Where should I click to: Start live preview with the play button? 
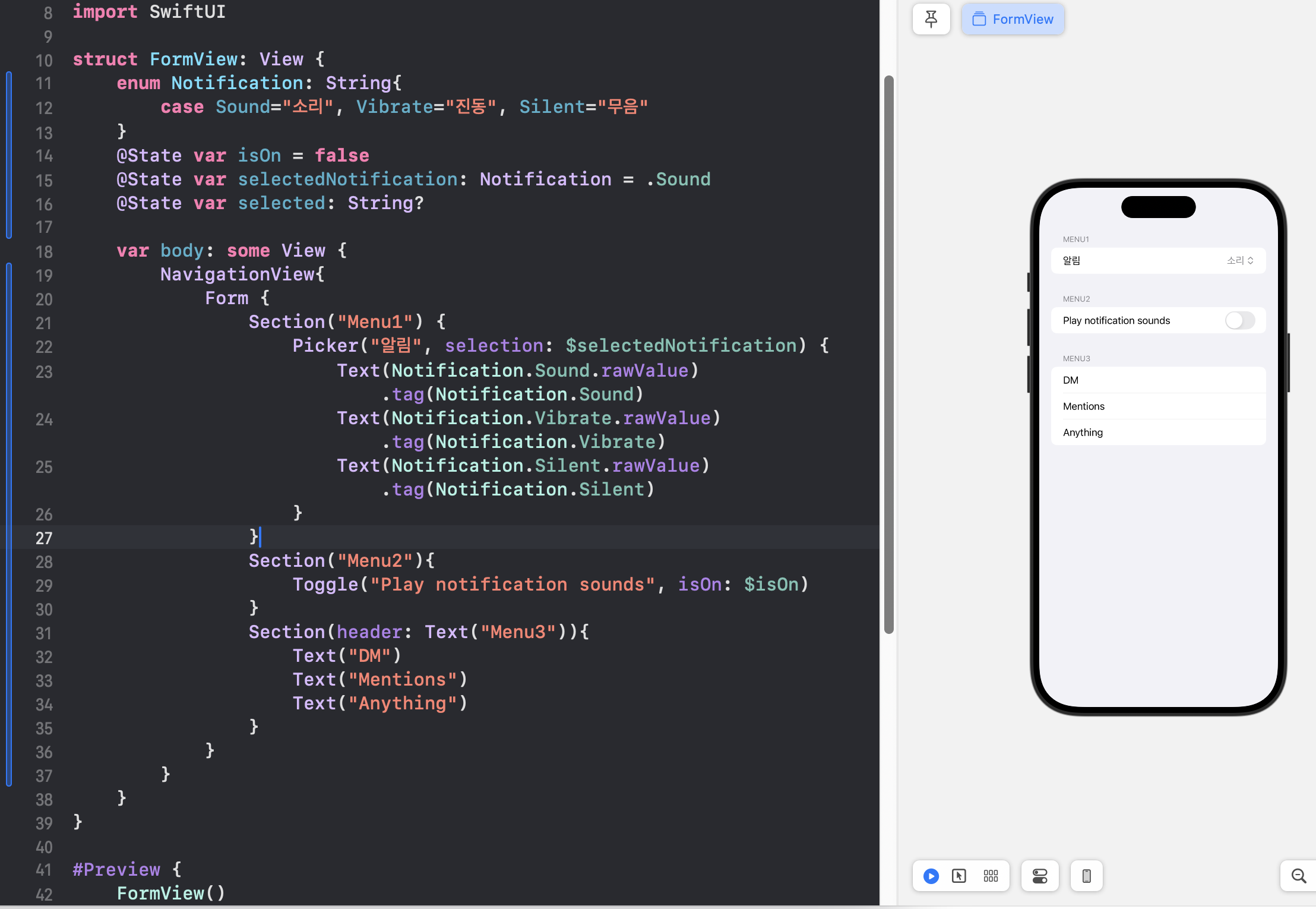(x=931, y=876)
